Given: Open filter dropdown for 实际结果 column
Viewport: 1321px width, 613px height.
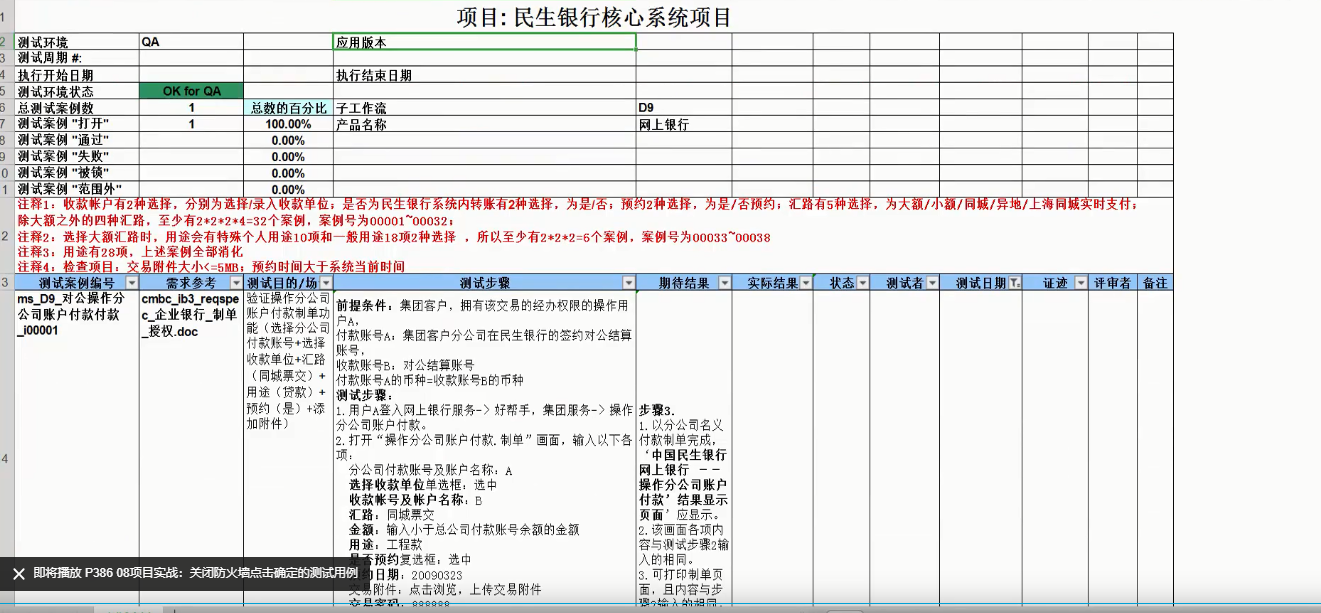Looking at the screenshot, I should (805, 284).
